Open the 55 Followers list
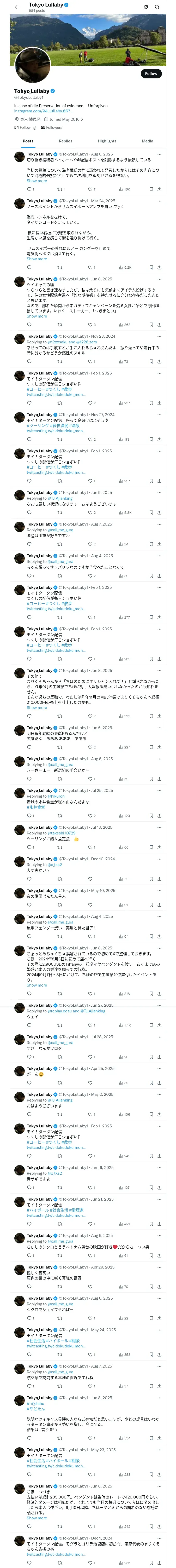 click(52, 128)
